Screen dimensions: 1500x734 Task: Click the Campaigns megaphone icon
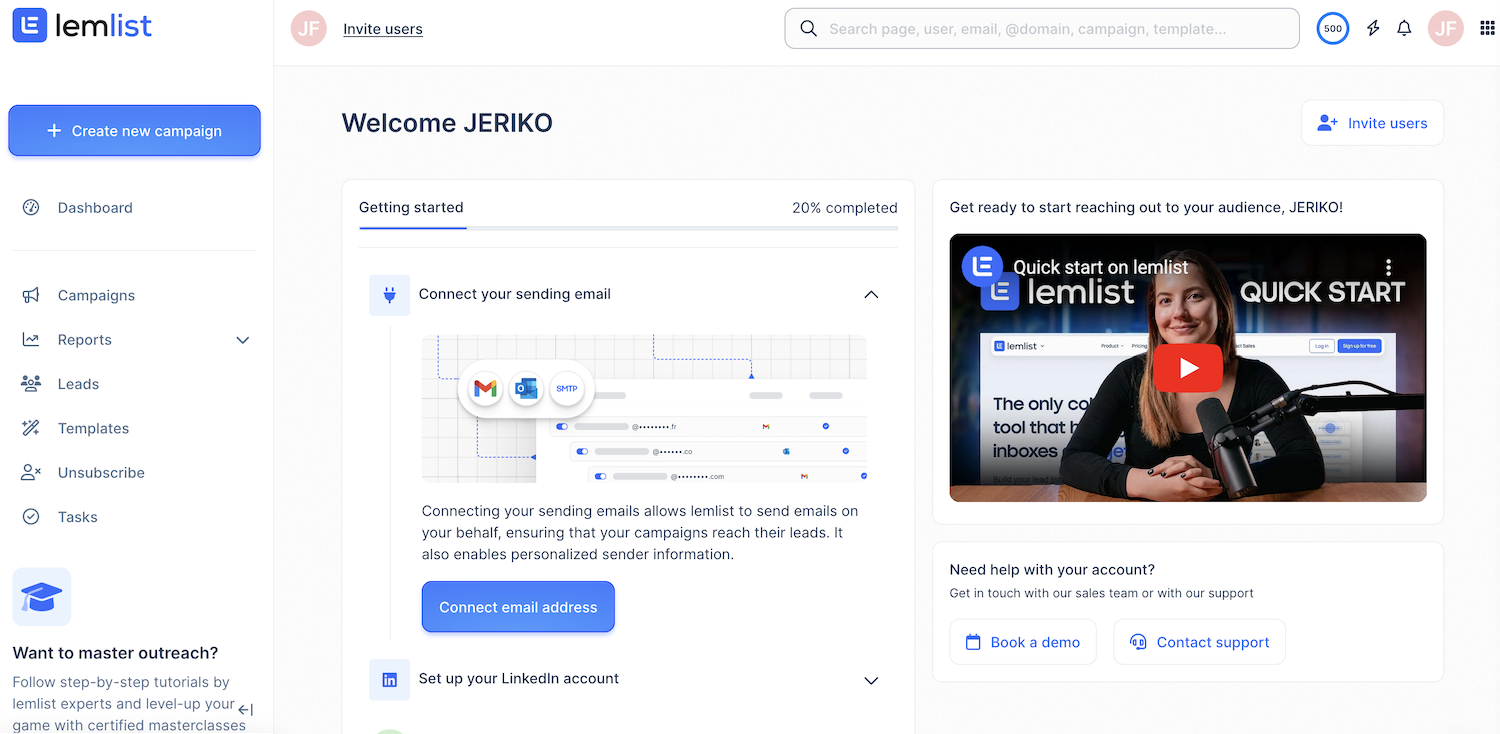31,295
